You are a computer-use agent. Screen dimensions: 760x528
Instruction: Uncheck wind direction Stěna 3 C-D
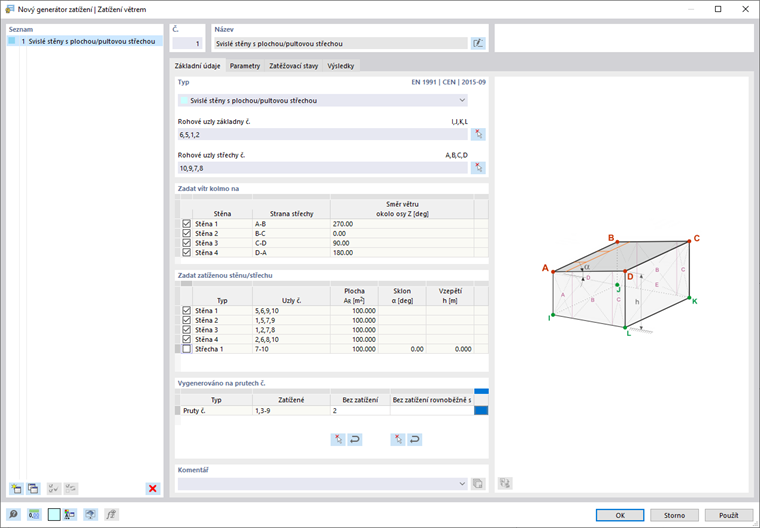(187, 243)
